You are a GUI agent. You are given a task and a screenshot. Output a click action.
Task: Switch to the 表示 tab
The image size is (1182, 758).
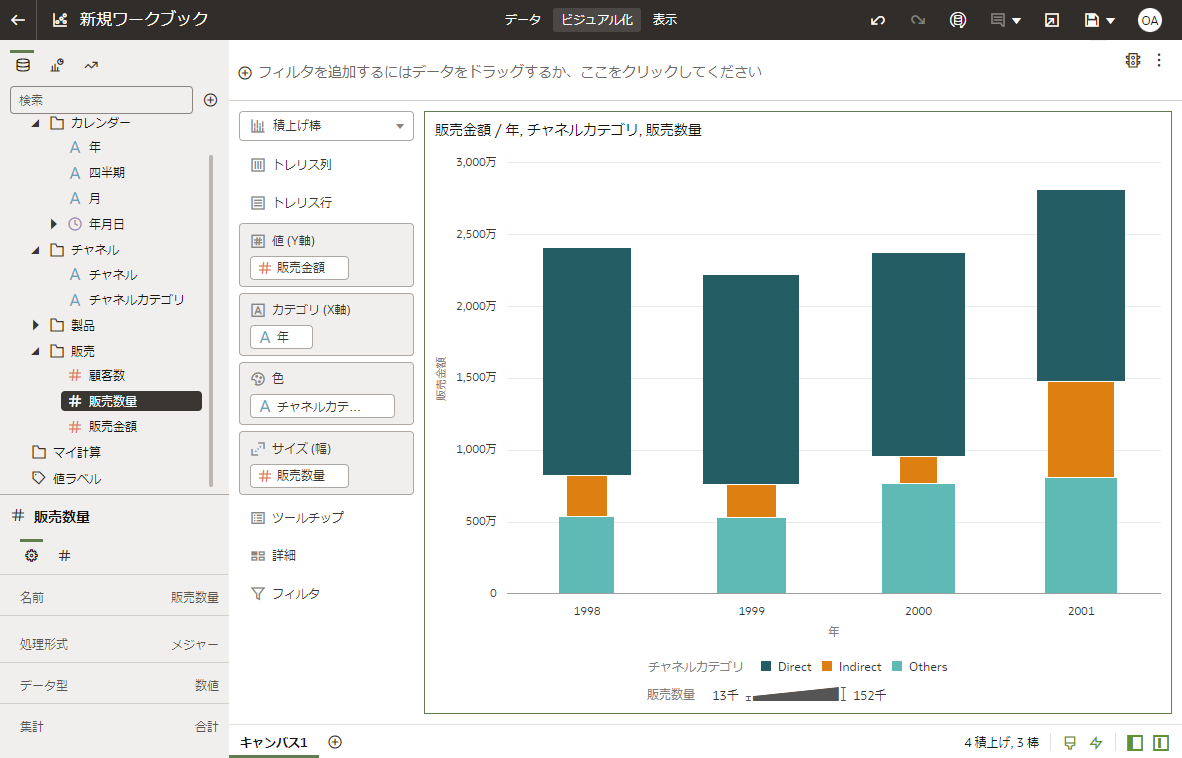[x=664, y=20]
